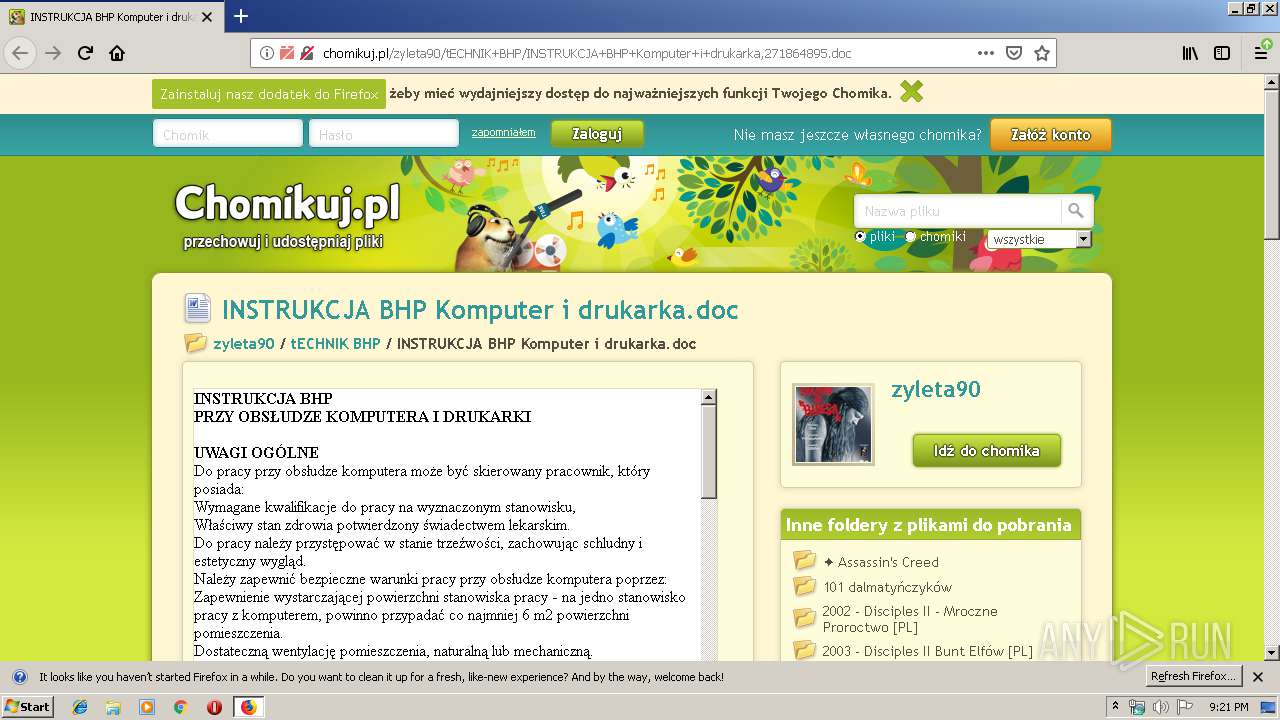
Task: Open the Firefox home page
Action: (x=117, y=53)
